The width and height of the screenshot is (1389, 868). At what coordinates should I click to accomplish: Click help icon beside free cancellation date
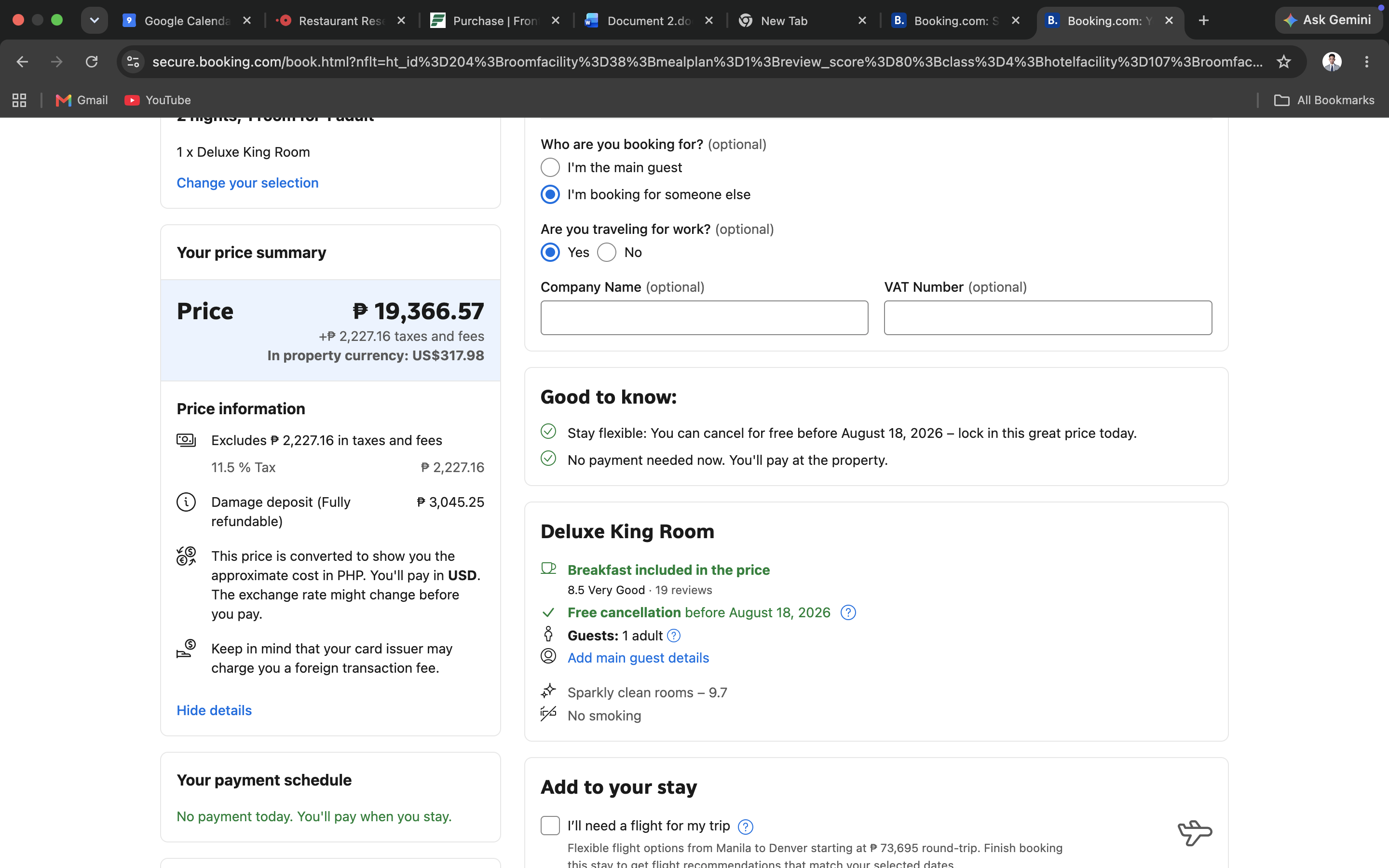click(848, 612)
